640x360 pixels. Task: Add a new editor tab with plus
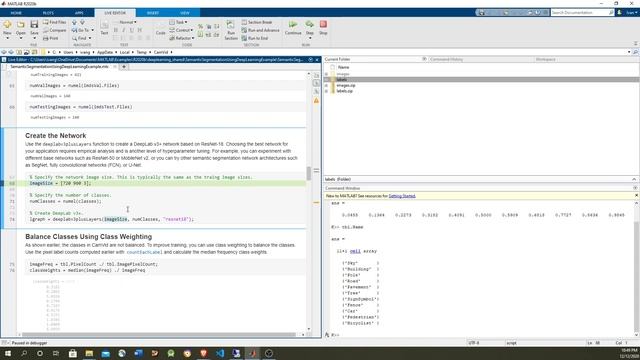pos(124,67)
